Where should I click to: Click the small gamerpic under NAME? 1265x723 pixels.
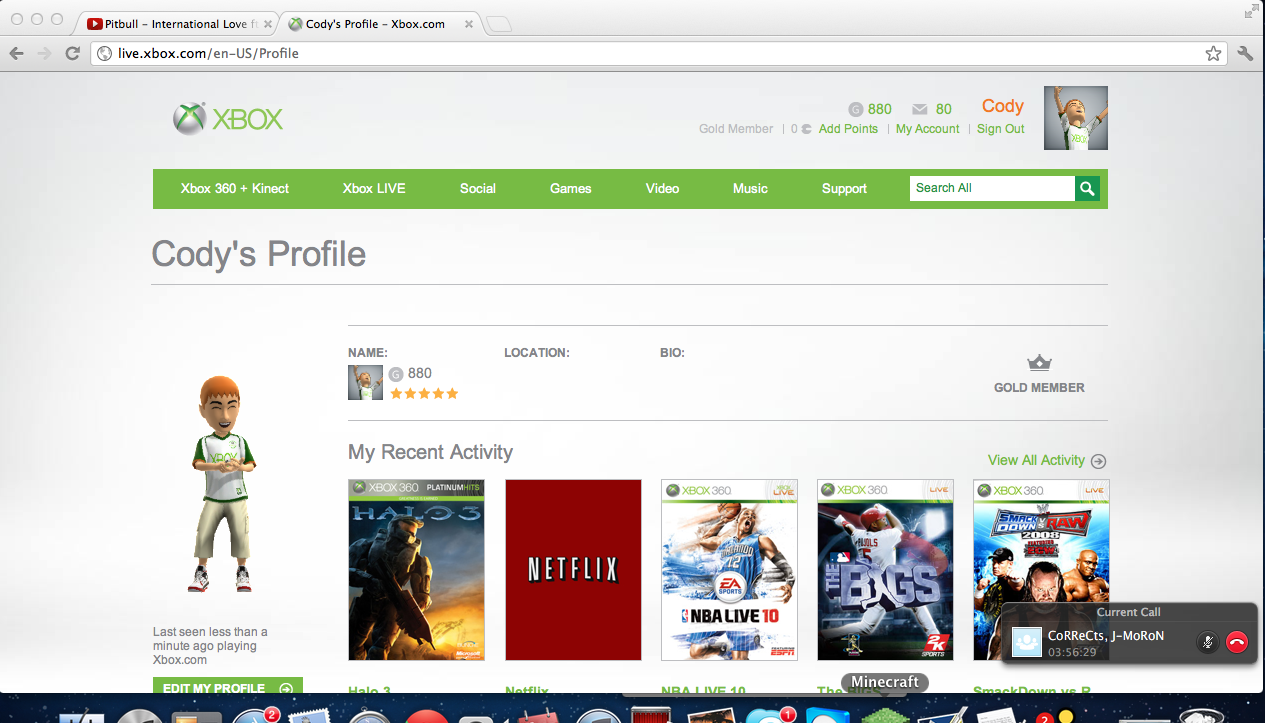(x=365, y=382)
